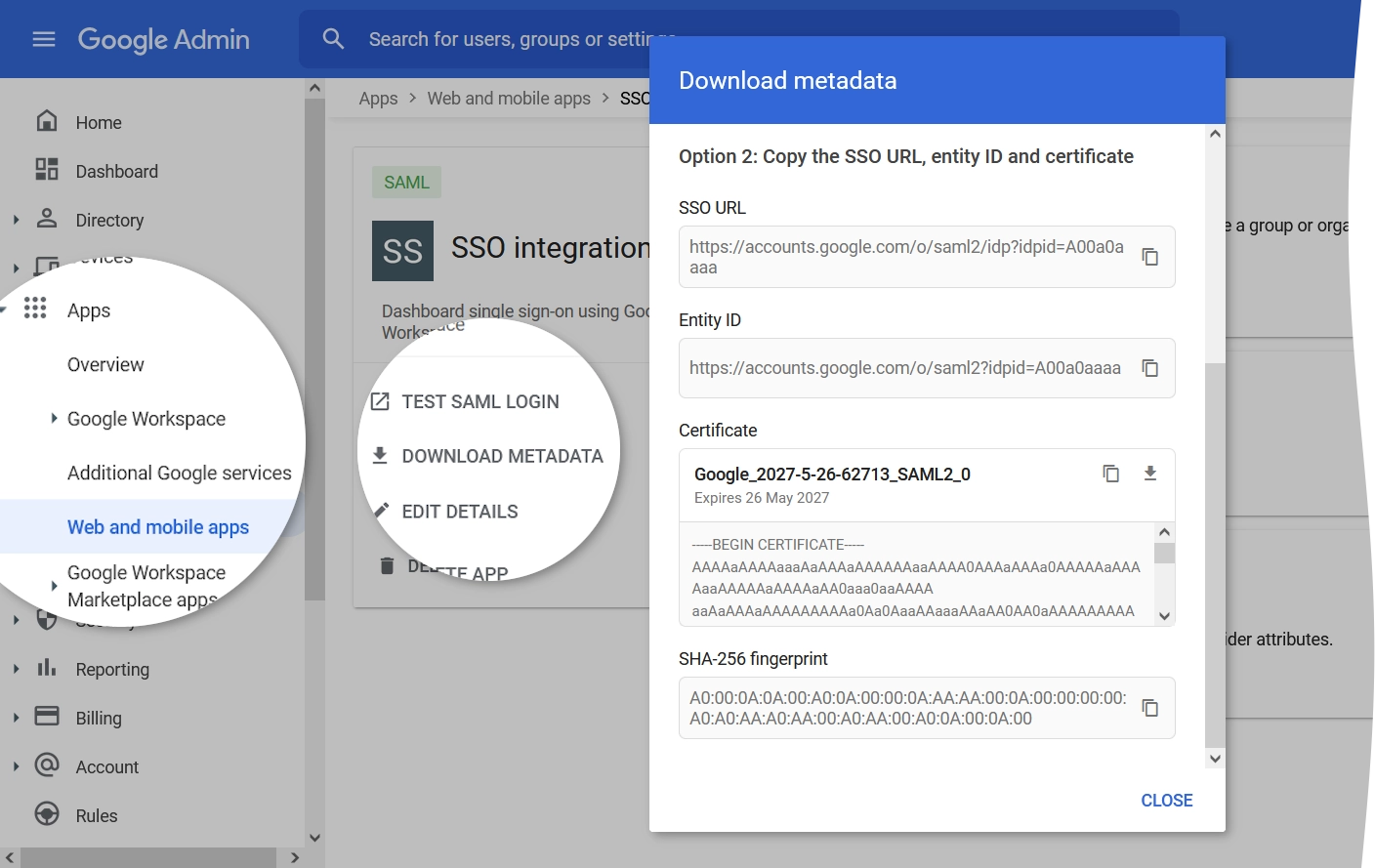Click the Rules icon in sidebar

tap(47, 813)
